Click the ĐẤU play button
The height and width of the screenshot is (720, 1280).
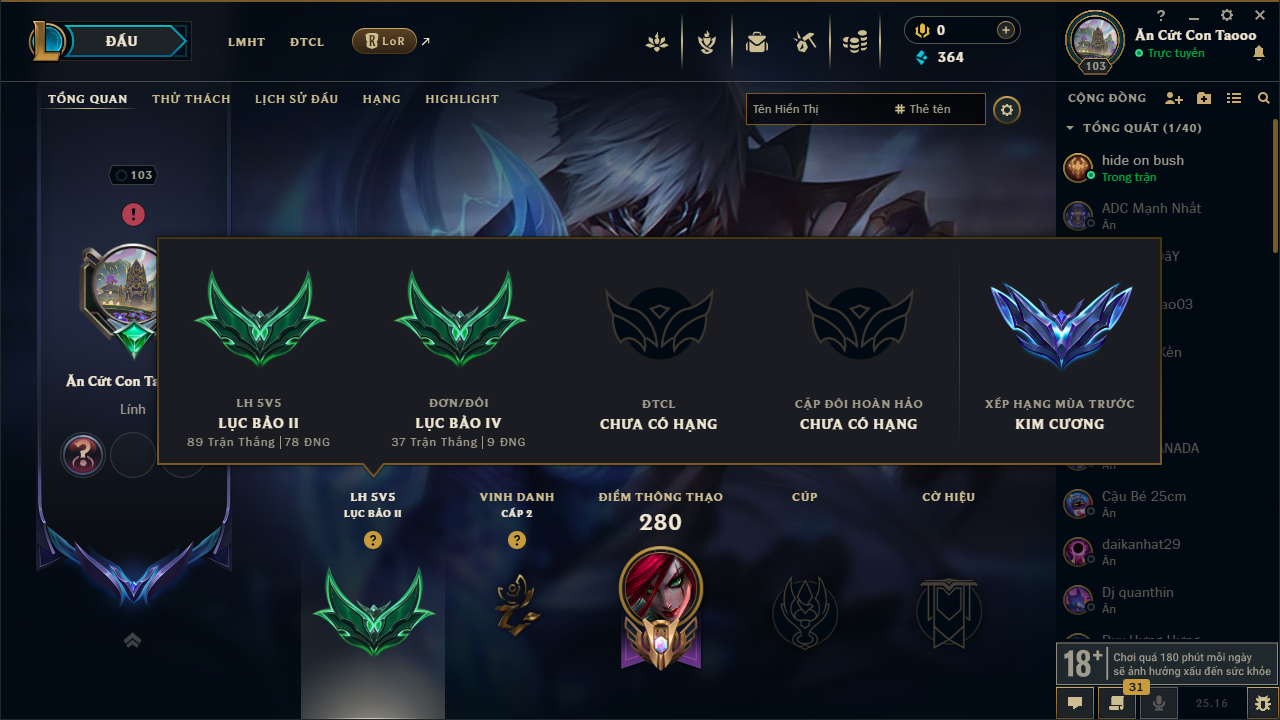pos(121,41)
